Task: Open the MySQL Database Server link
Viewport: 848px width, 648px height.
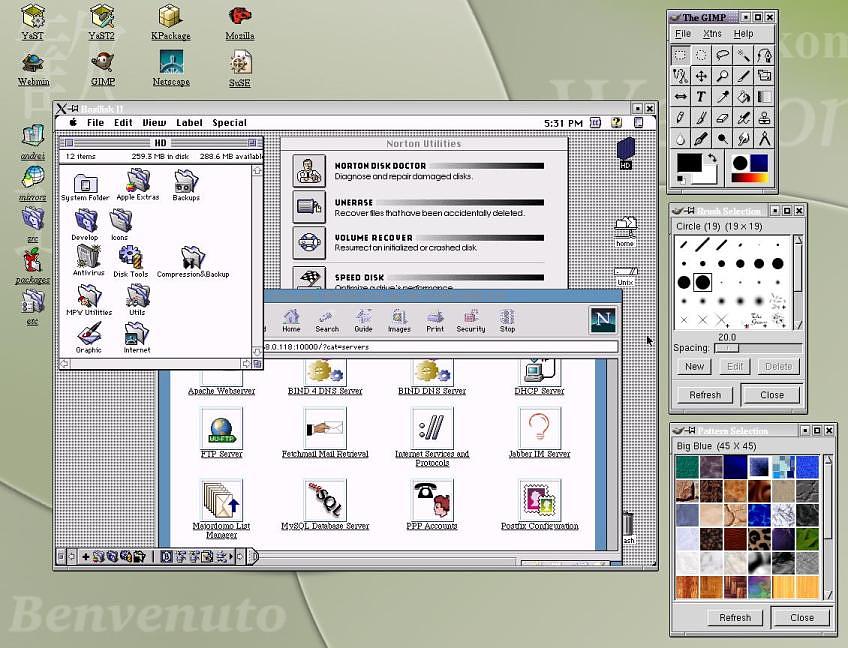Action: click(325, 526)
